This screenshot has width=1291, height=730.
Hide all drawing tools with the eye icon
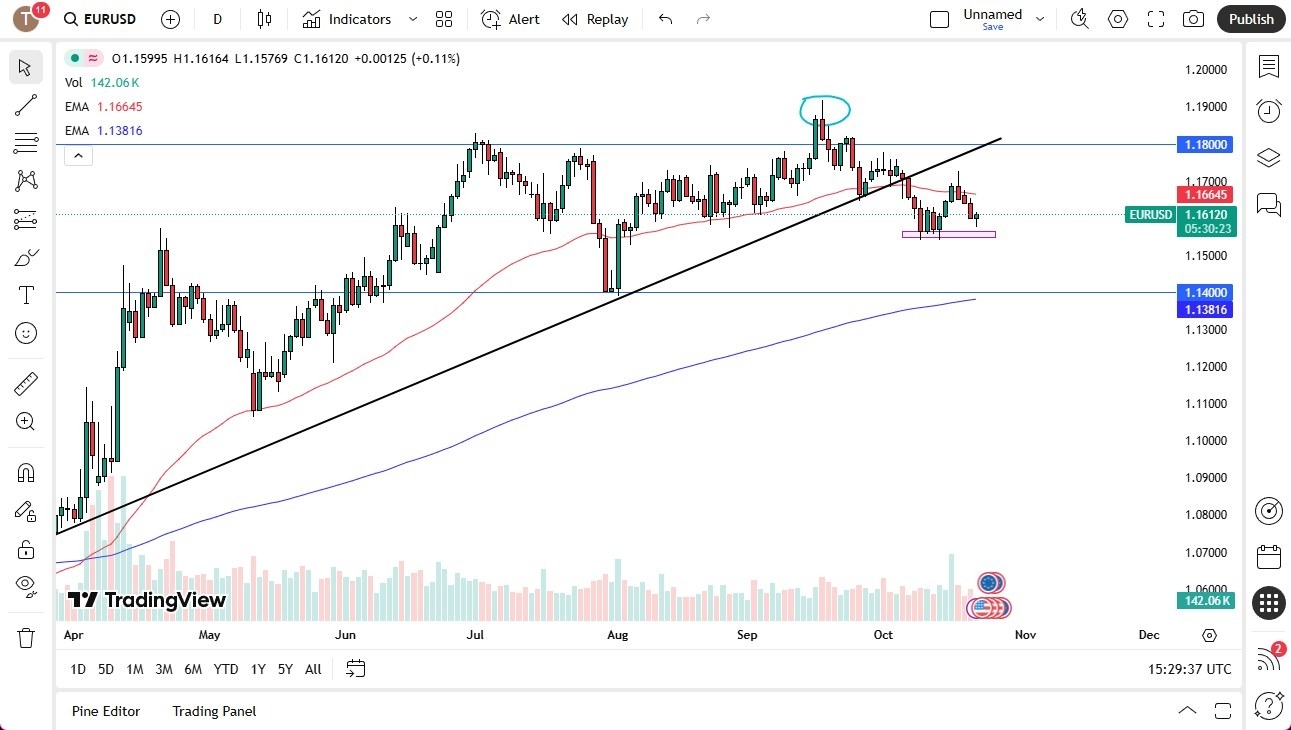[26, 587]
